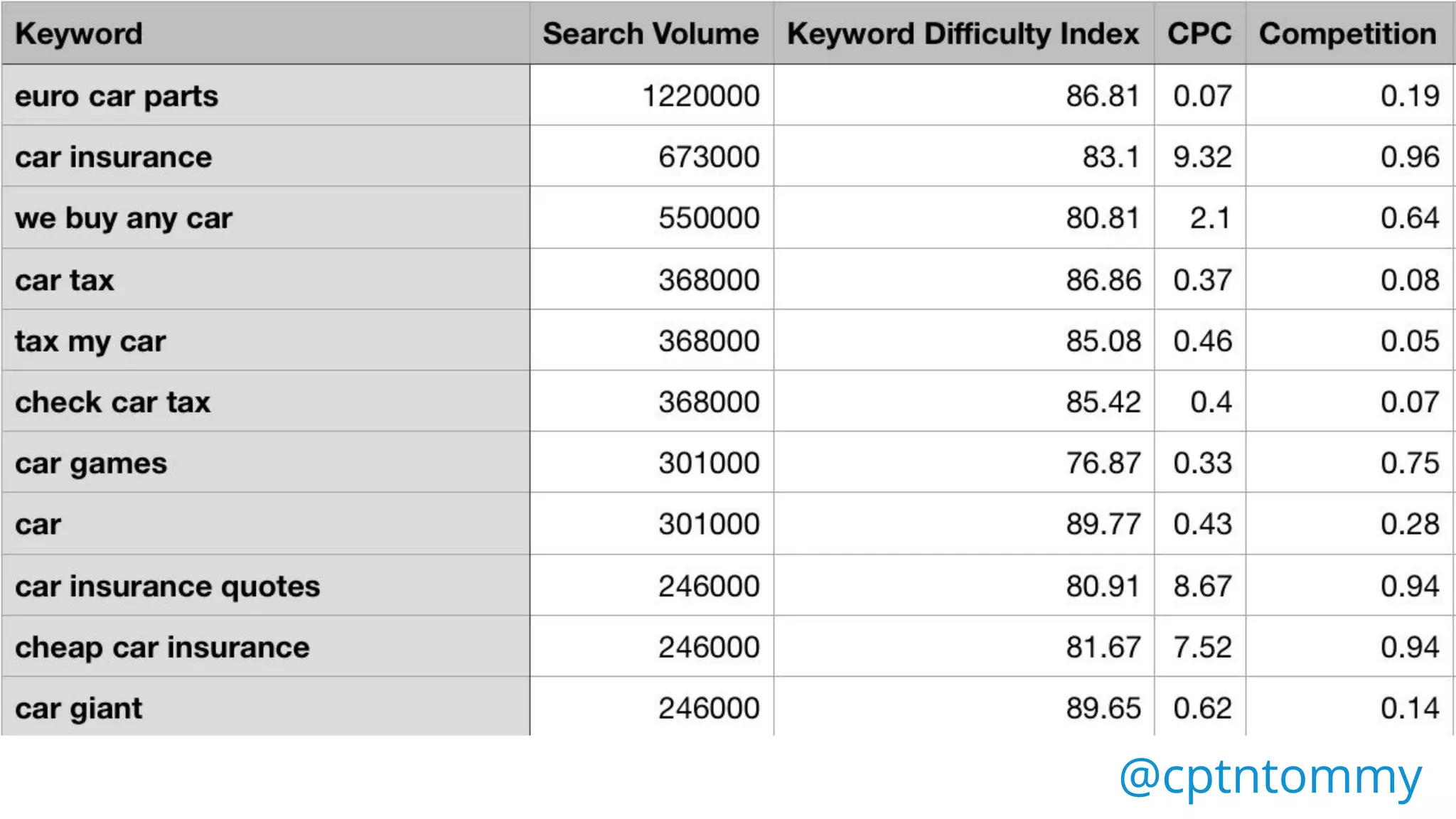The image size is (1456, 819).
Task: Select the Competition column header
Action: pos(1347,34)
